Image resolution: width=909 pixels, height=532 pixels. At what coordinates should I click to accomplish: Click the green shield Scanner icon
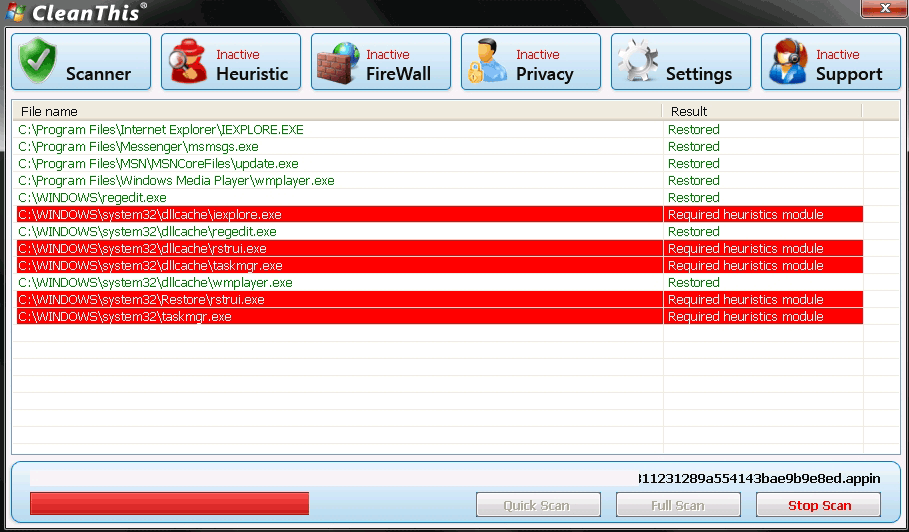tap(39, 62)
